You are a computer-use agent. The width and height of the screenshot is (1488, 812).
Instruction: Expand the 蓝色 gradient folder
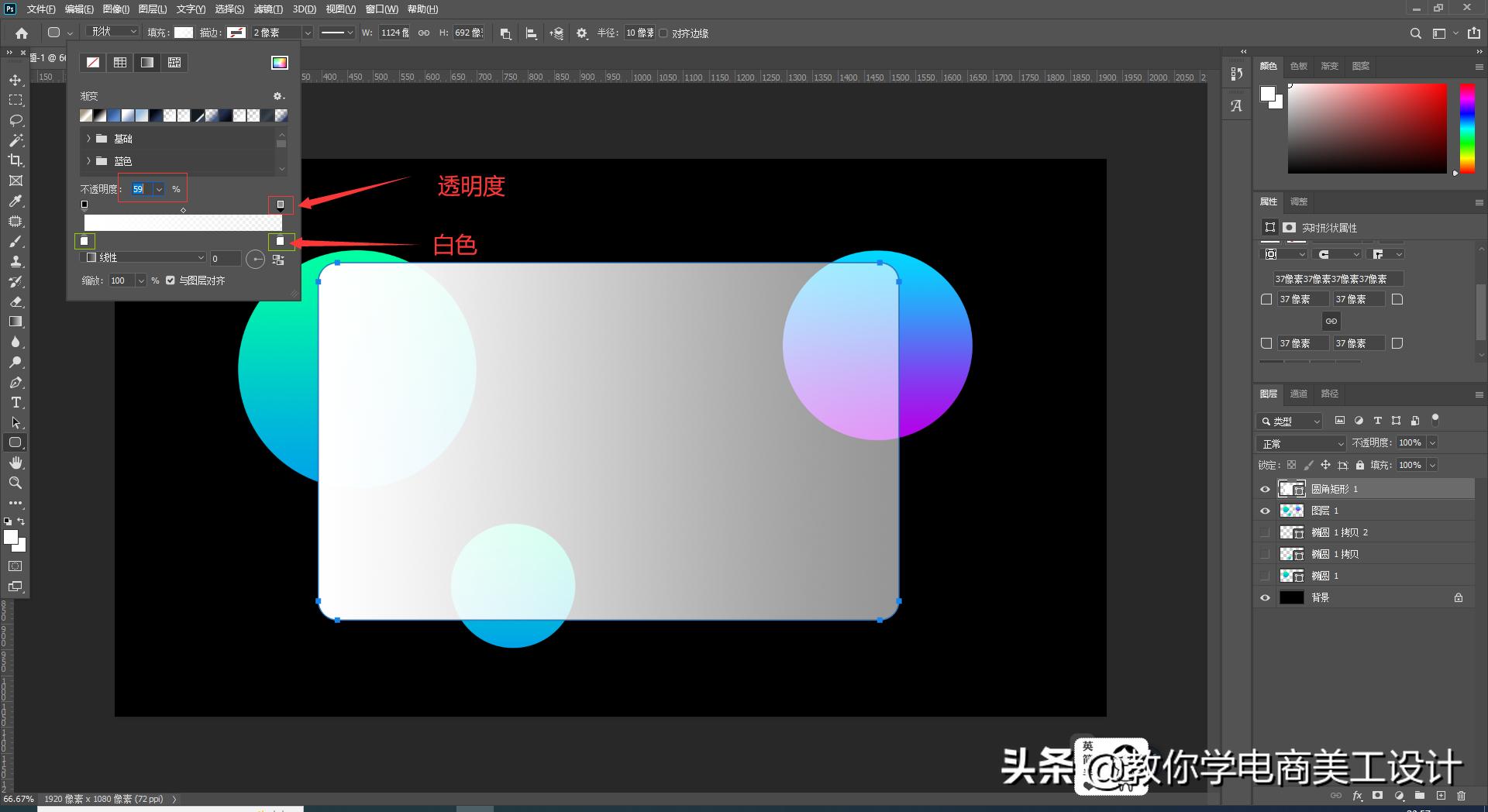coord(88,161)
